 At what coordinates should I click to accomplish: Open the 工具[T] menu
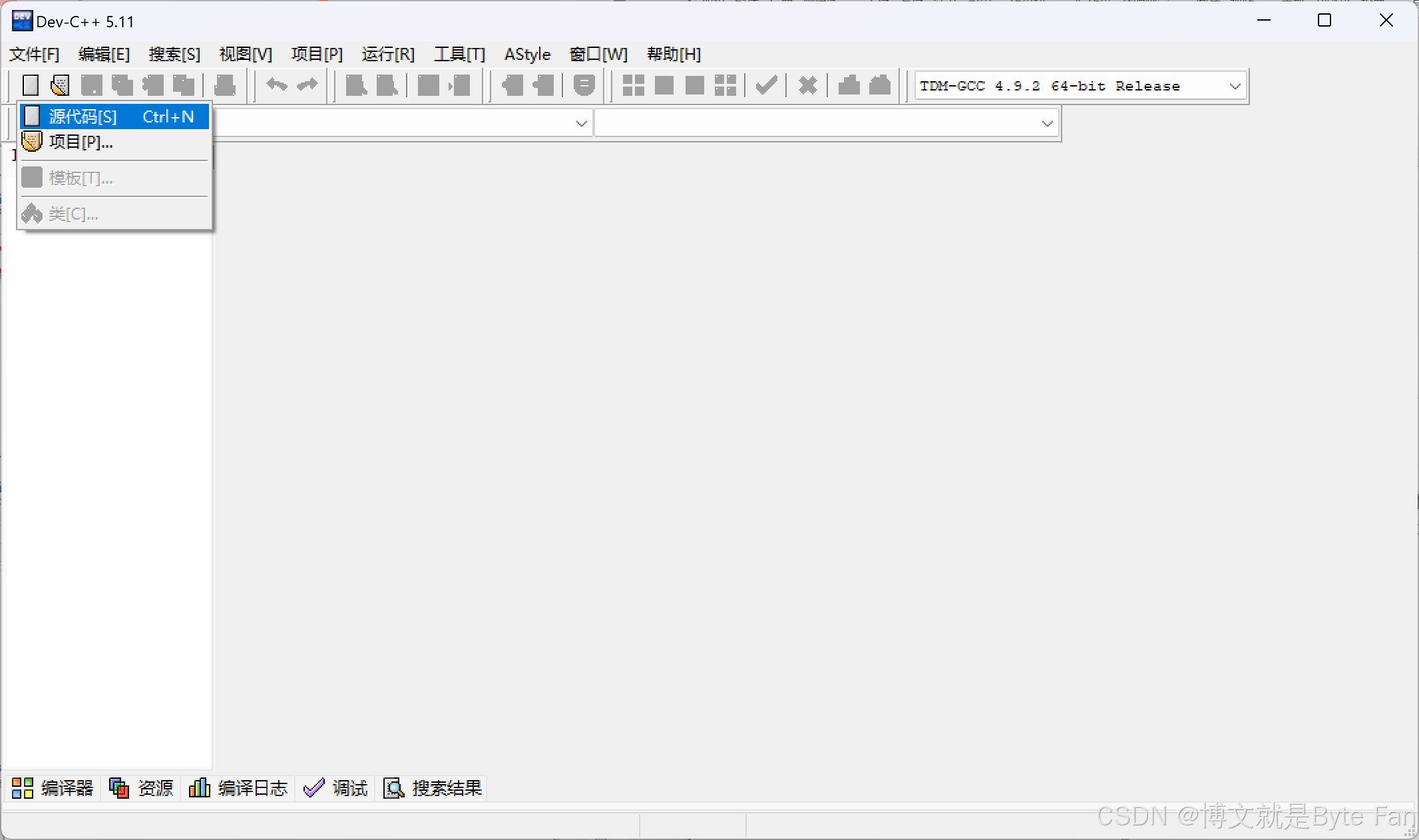pyautogui.click(x=459, y=54)
